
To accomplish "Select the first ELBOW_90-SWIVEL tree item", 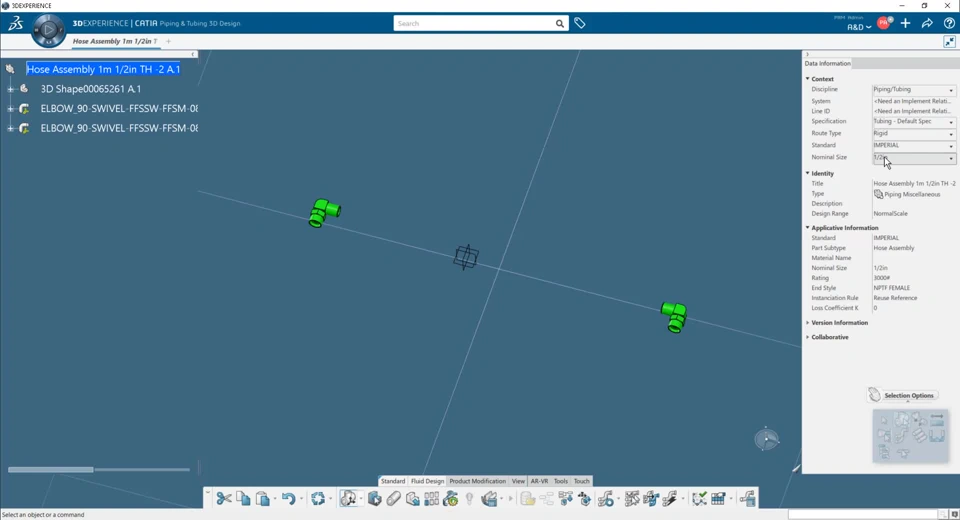I will pos(119,108).
